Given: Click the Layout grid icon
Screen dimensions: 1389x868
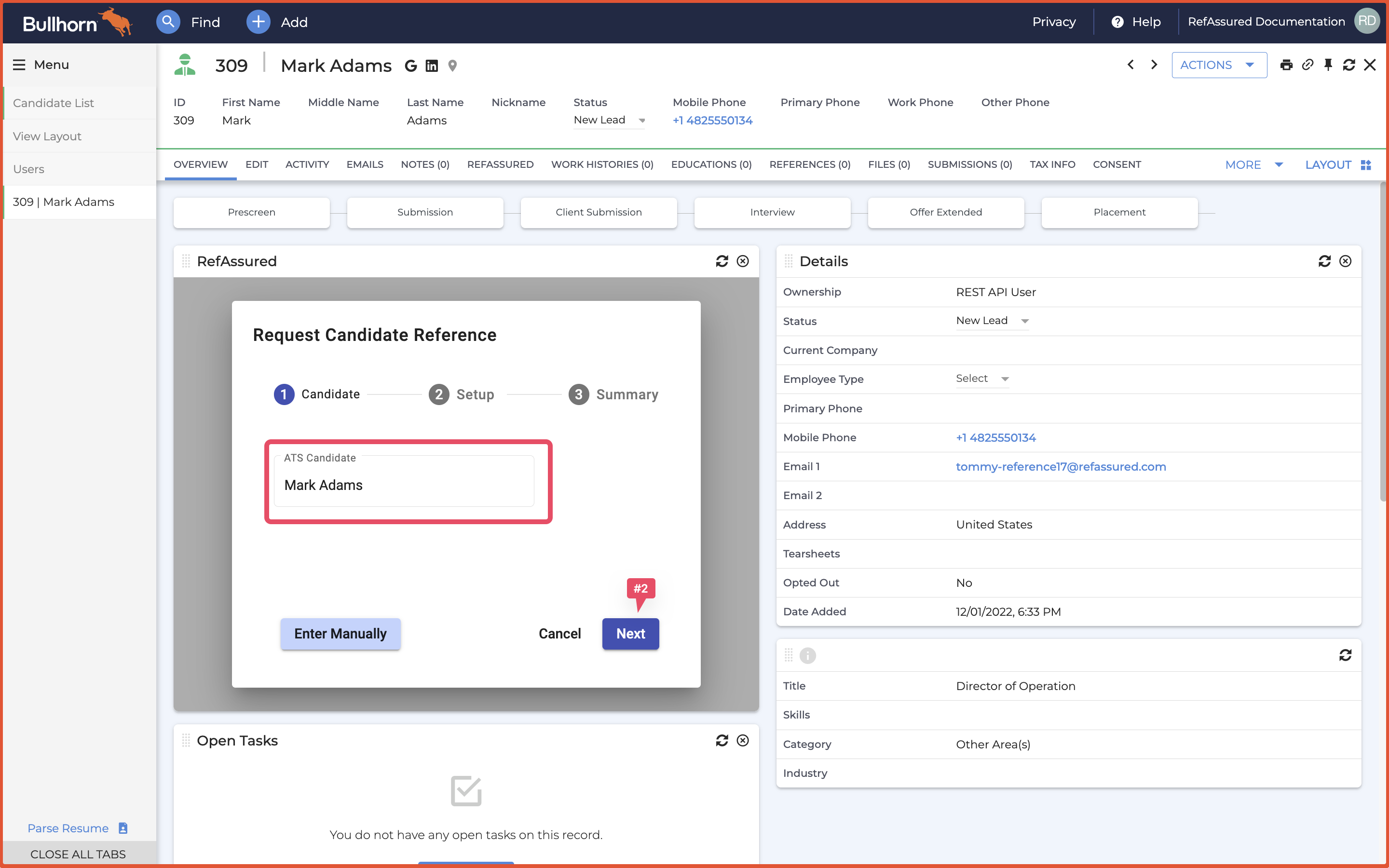Looking at the screenshot, I should (x=1366, y=165).
